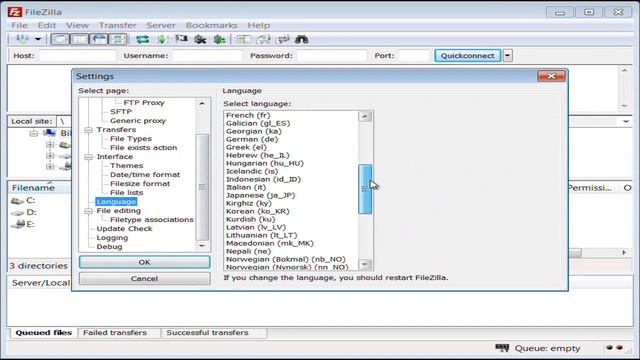This screenshot has height=360, width=640.
Task: Open the Site Manager dropdown arrow
Action: point(38,39)
